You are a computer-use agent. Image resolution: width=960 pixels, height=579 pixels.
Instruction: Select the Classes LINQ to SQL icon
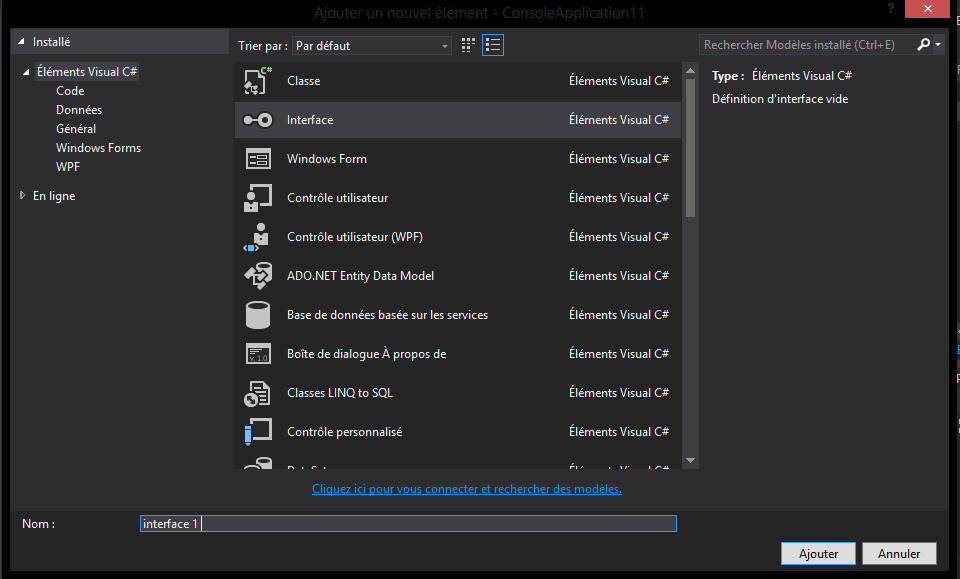tap(257, 392)
